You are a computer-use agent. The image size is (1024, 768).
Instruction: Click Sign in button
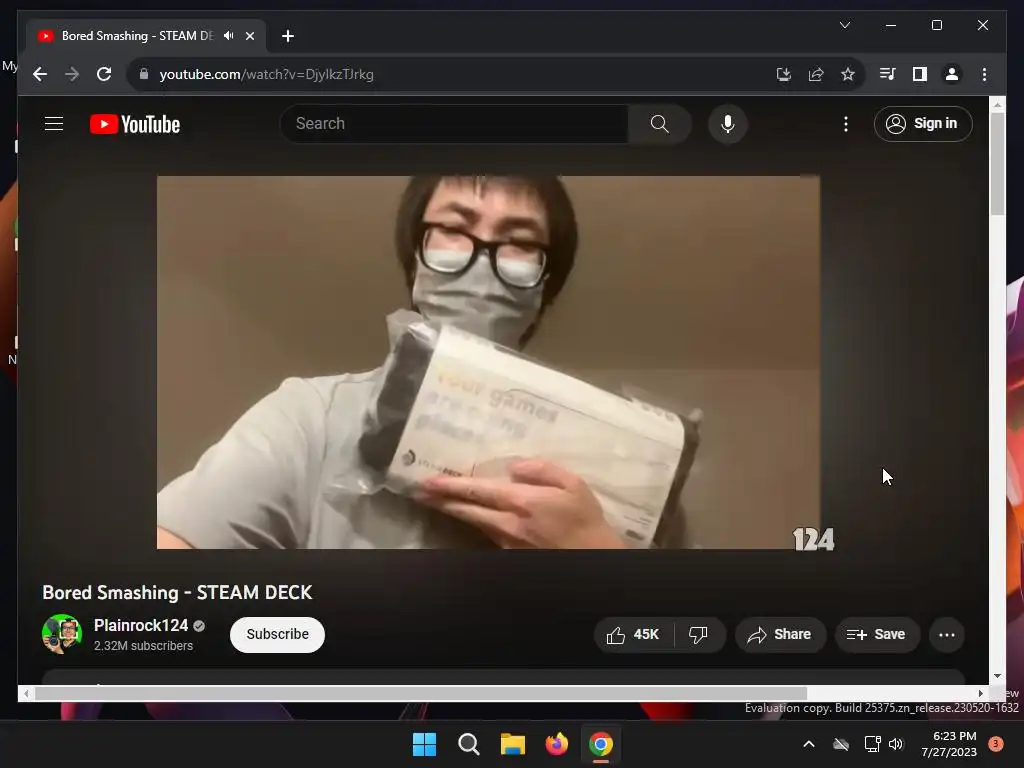(923, 123)
